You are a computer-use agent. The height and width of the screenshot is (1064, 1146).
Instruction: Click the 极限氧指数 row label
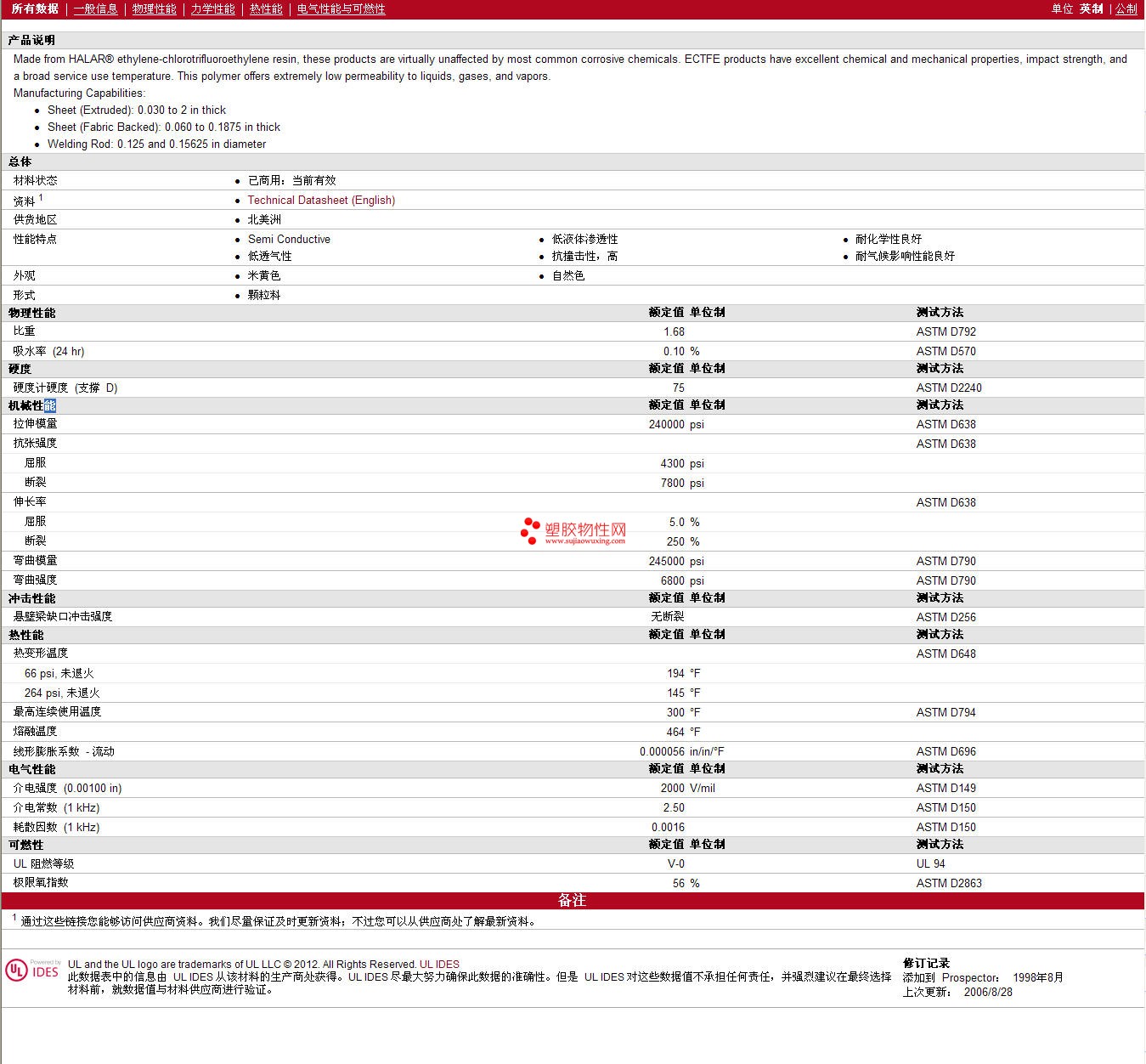pyautogui.click(x=41, y=882)
